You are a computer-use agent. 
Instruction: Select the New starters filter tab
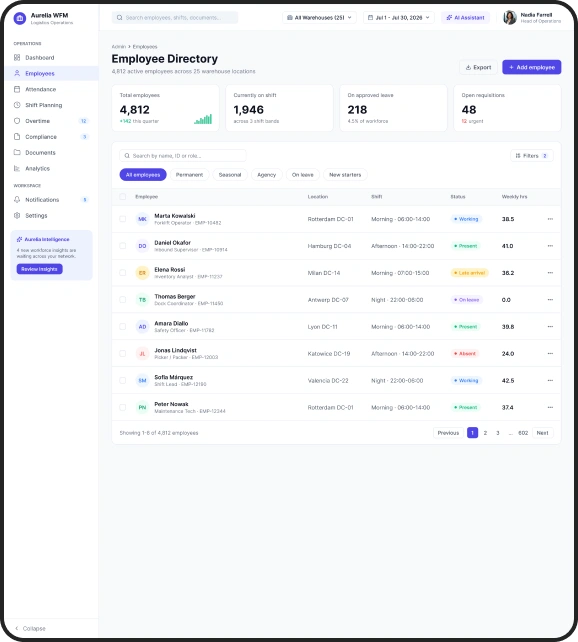coord(345,175)
